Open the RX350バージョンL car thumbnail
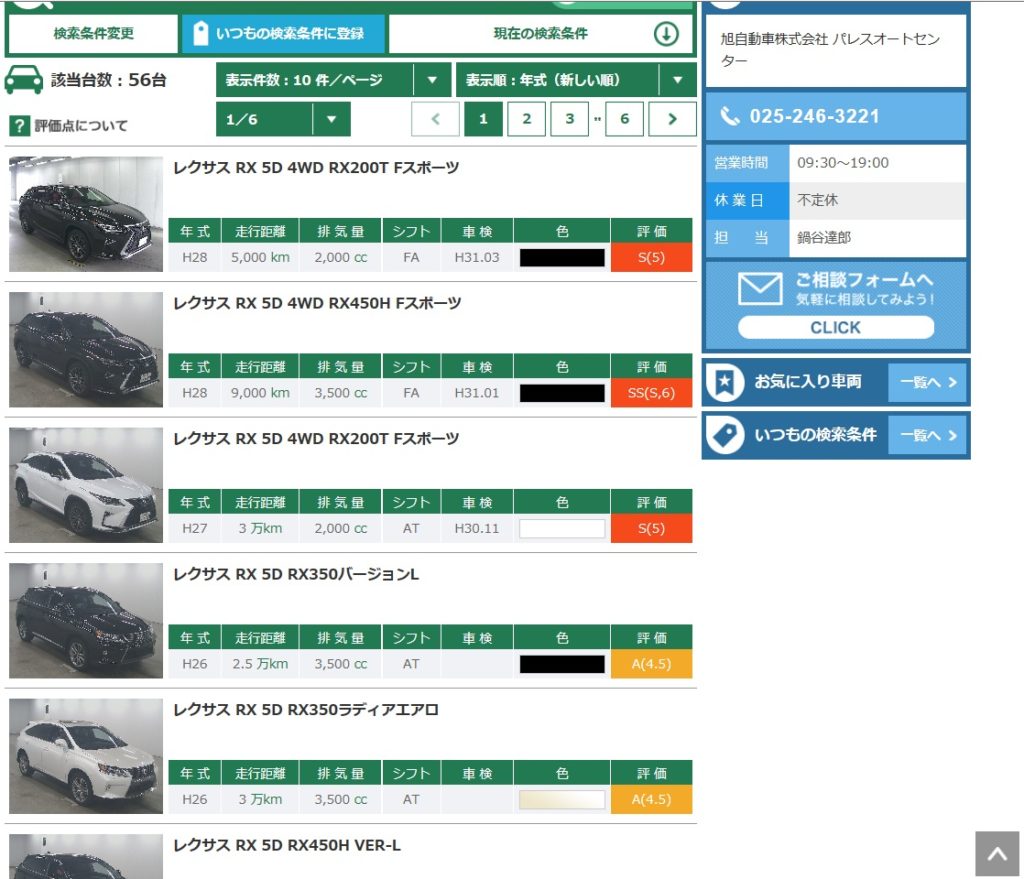The width and height of the screenshot is (1024, 879). pyautogui.click(x=86, y=620)
